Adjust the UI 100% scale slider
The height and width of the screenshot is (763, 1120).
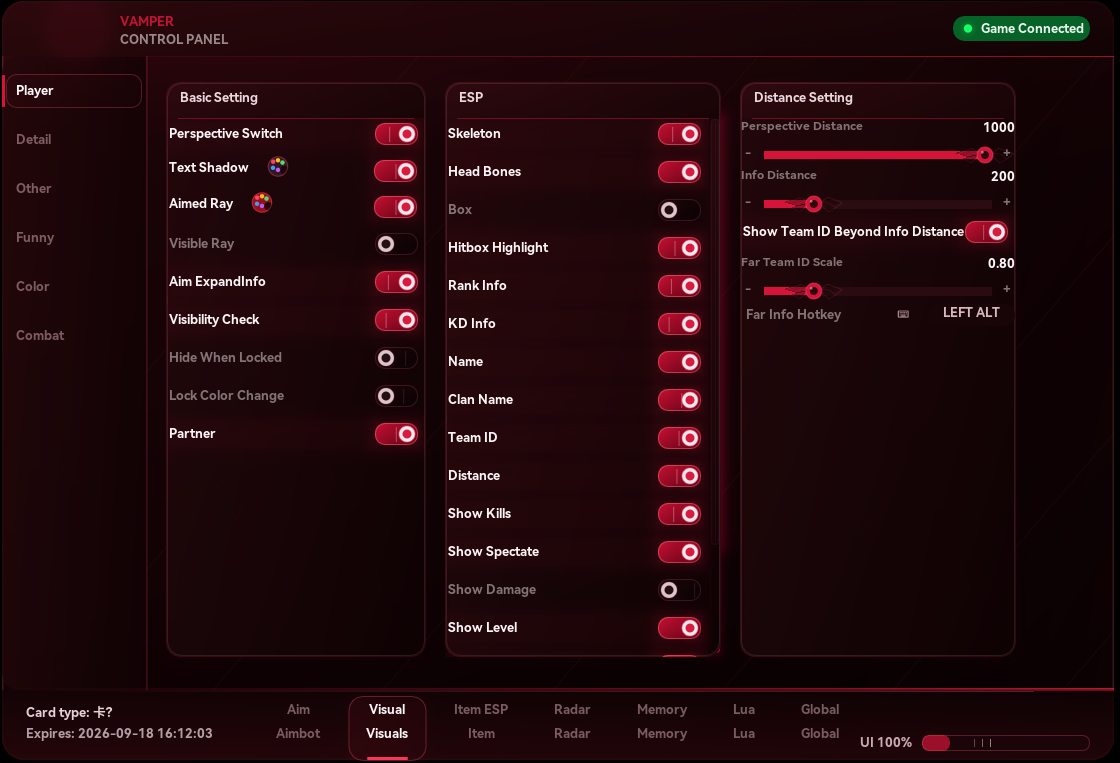click(1005, 743)
